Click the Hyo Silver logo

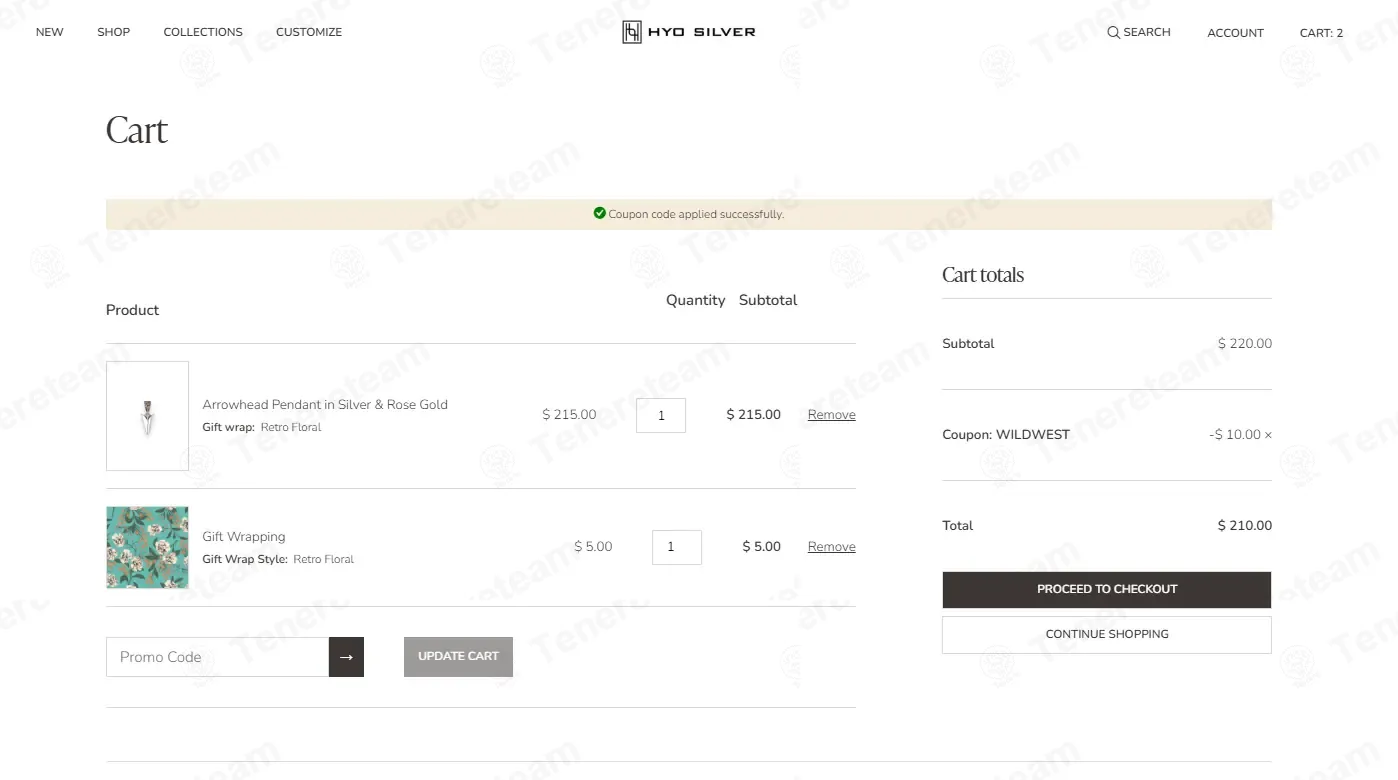[x=689, y=32]
